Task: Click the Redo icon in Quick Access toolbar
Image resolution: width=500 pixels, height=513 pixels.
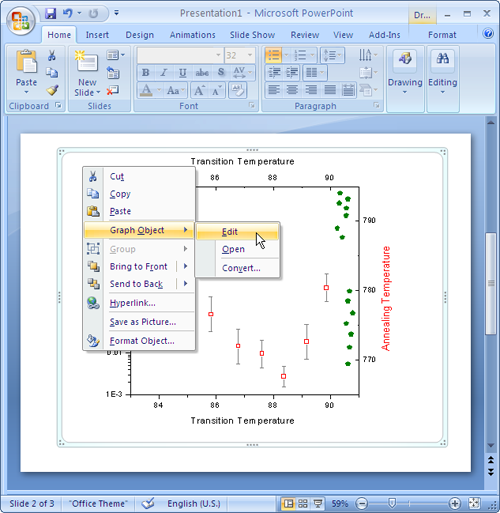Action: pos(93,13)
